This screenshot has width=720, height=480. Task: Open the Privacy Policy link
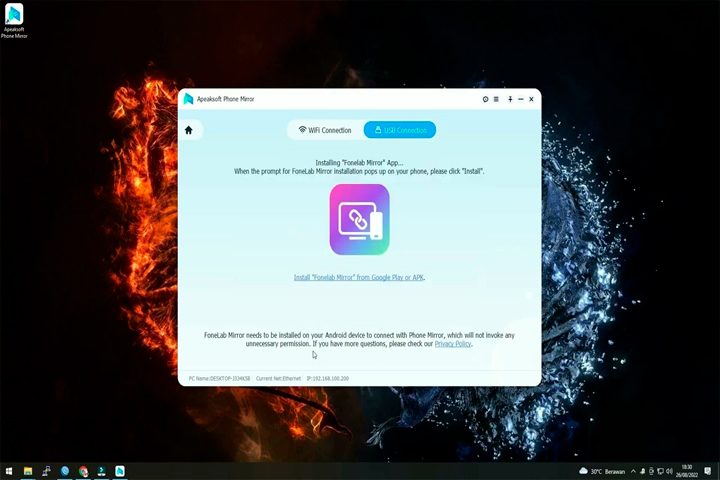tap(453, 344)
